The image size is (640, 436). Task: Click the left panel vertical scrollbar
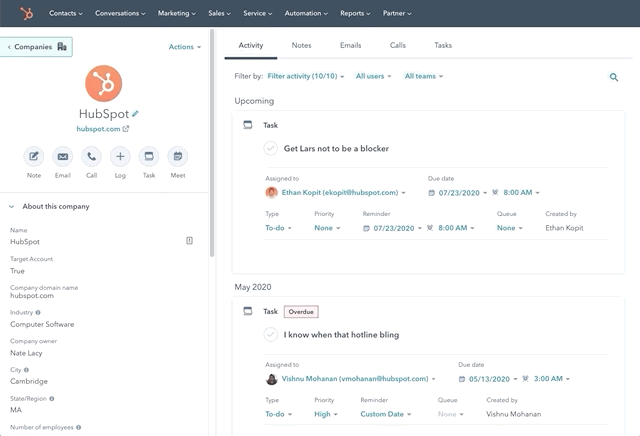(x=211, y=150)
